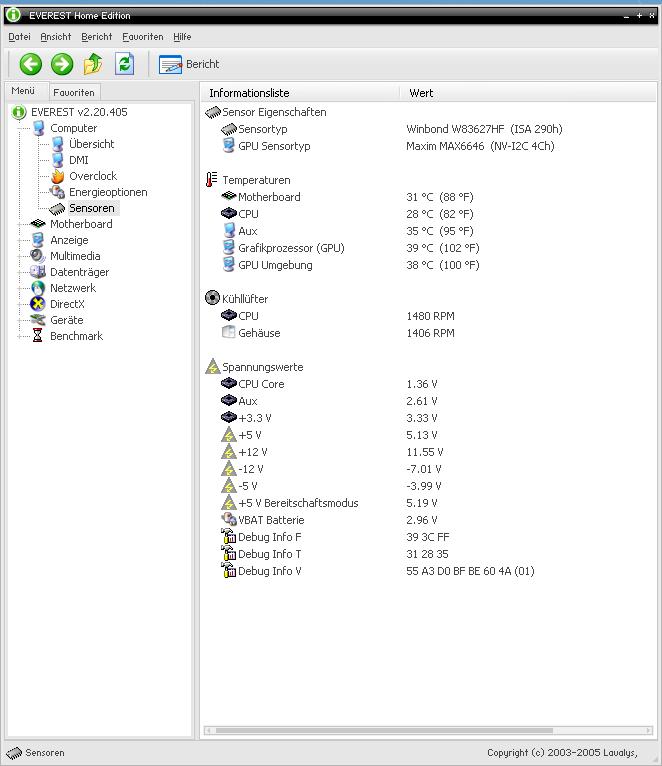
Task: Open the Datei menu
Action: (x=20, y=37)
